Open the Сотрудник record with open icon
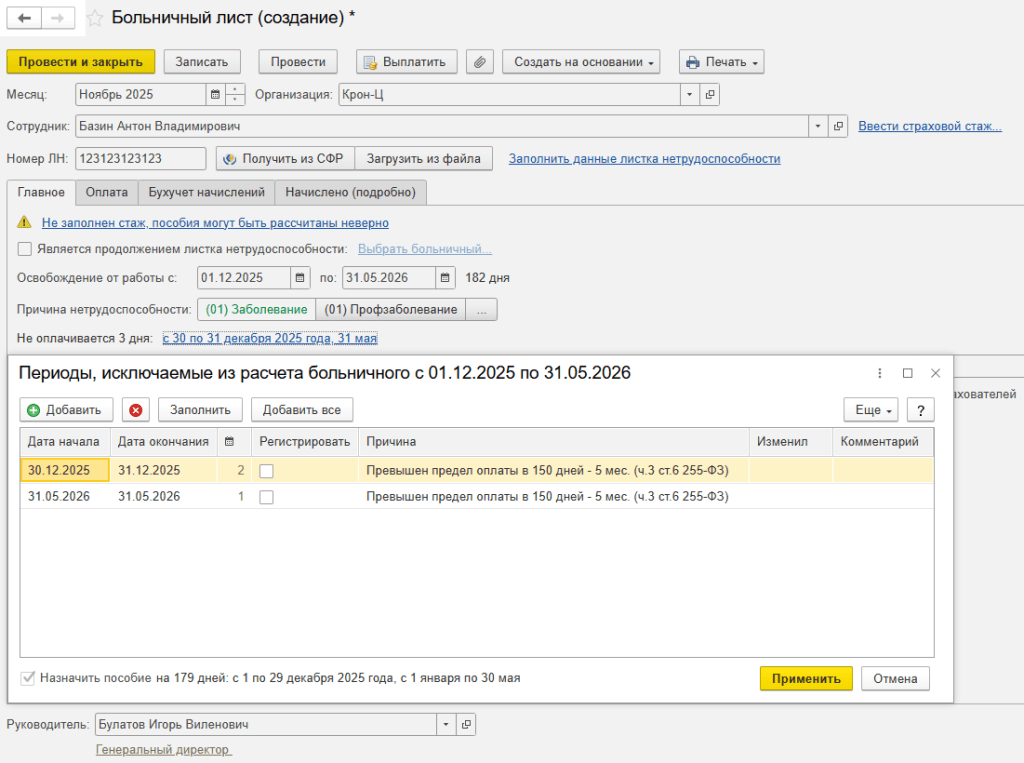The height and width of the screenshot is (763, 1024). (838, 127)
